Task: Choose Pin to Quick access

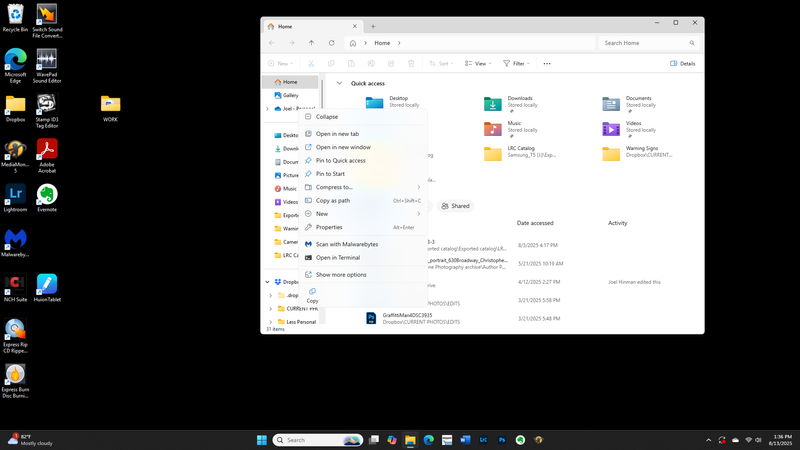Action: point(340,160)
